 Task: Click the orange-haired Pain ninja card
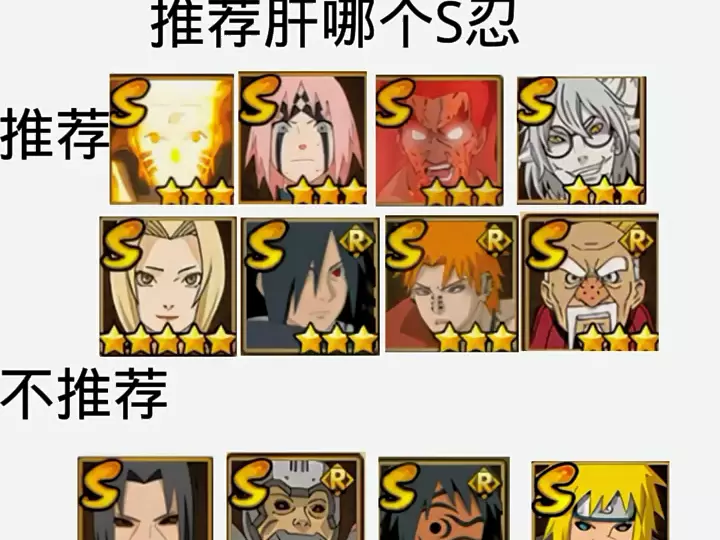pyautogui.click(x=452, y=284)
